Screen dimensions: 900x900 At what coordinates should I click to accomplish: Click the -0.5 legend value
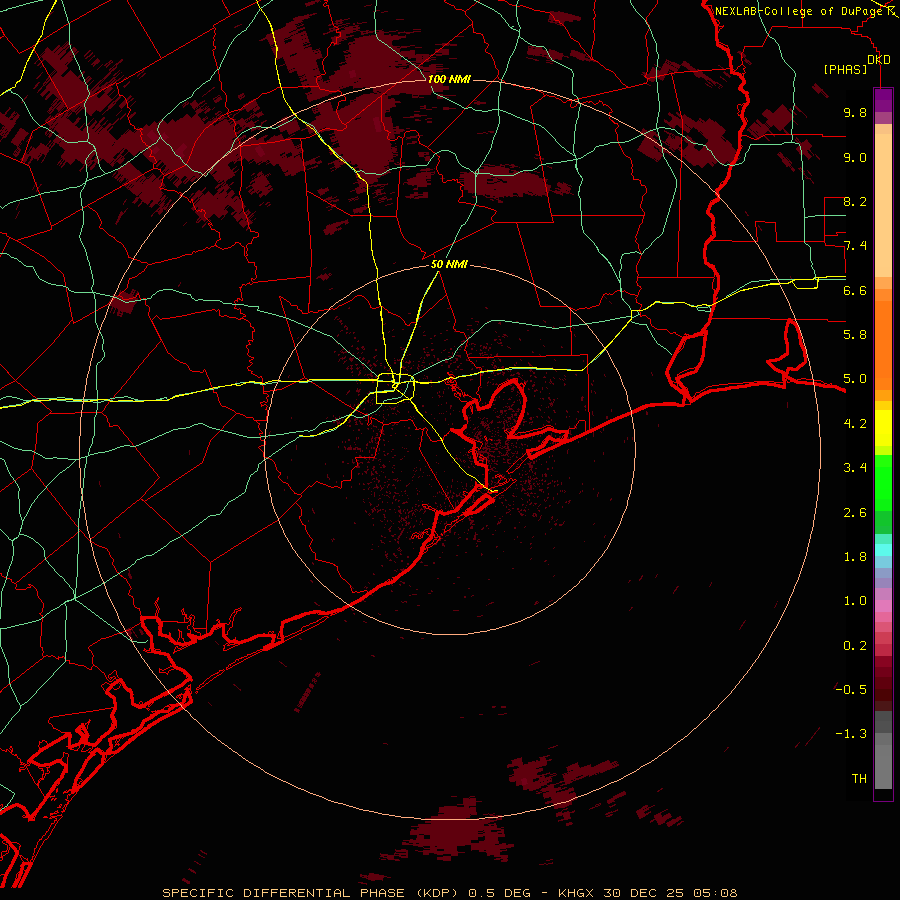(x=851, y=689)
